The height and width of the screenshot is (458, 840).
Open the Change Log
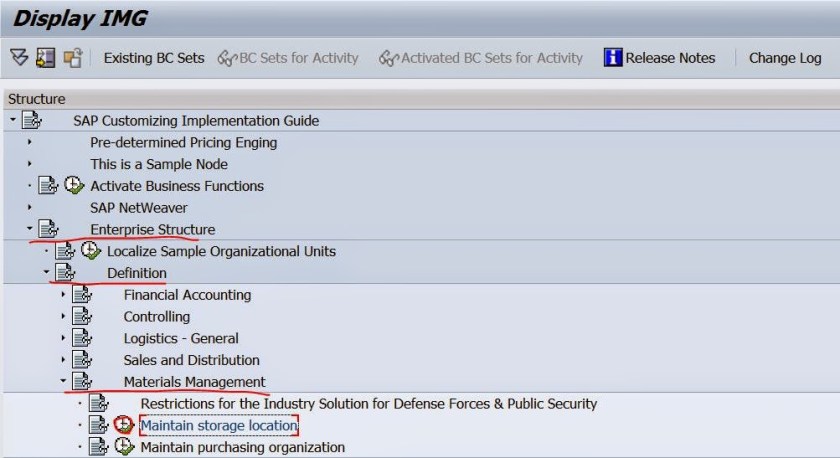785,58
